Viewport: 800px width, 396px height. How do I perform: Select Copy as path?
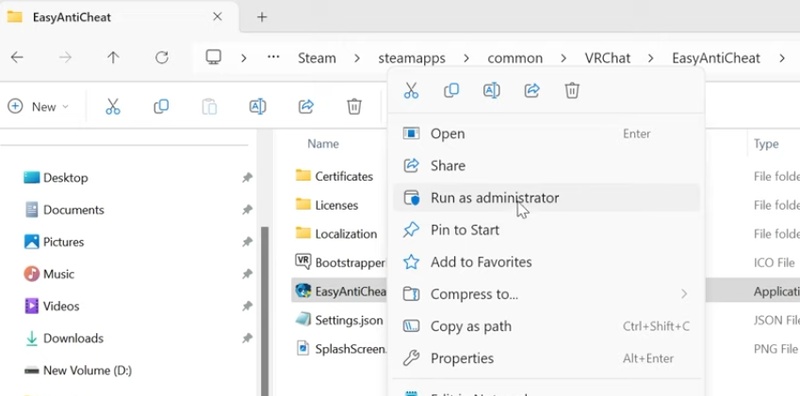[546, 327]
